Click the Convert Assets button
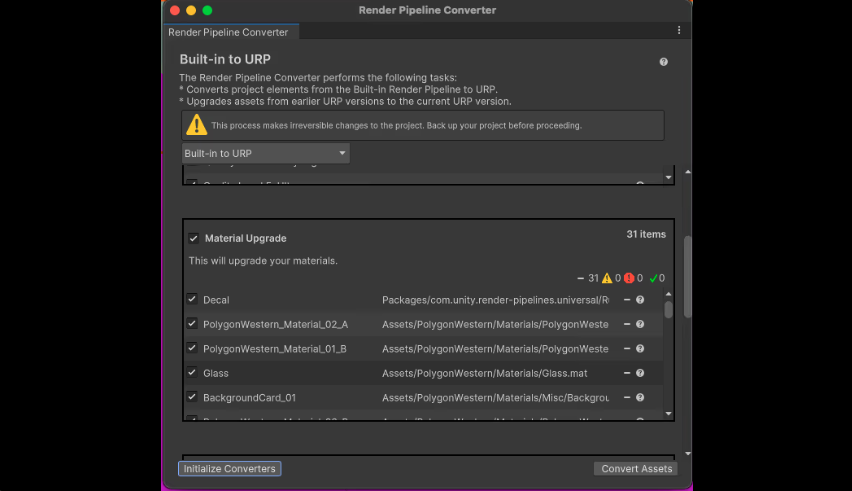The height and width of the screenshot is (491, 852). point(636,469)
